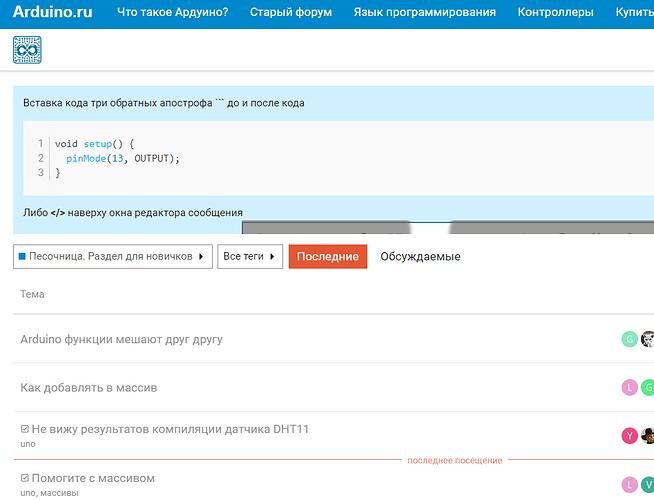Open topic 'Как добавлять в массив'
This screenshot has height=500, width=654.
click(x=89, y=388)
